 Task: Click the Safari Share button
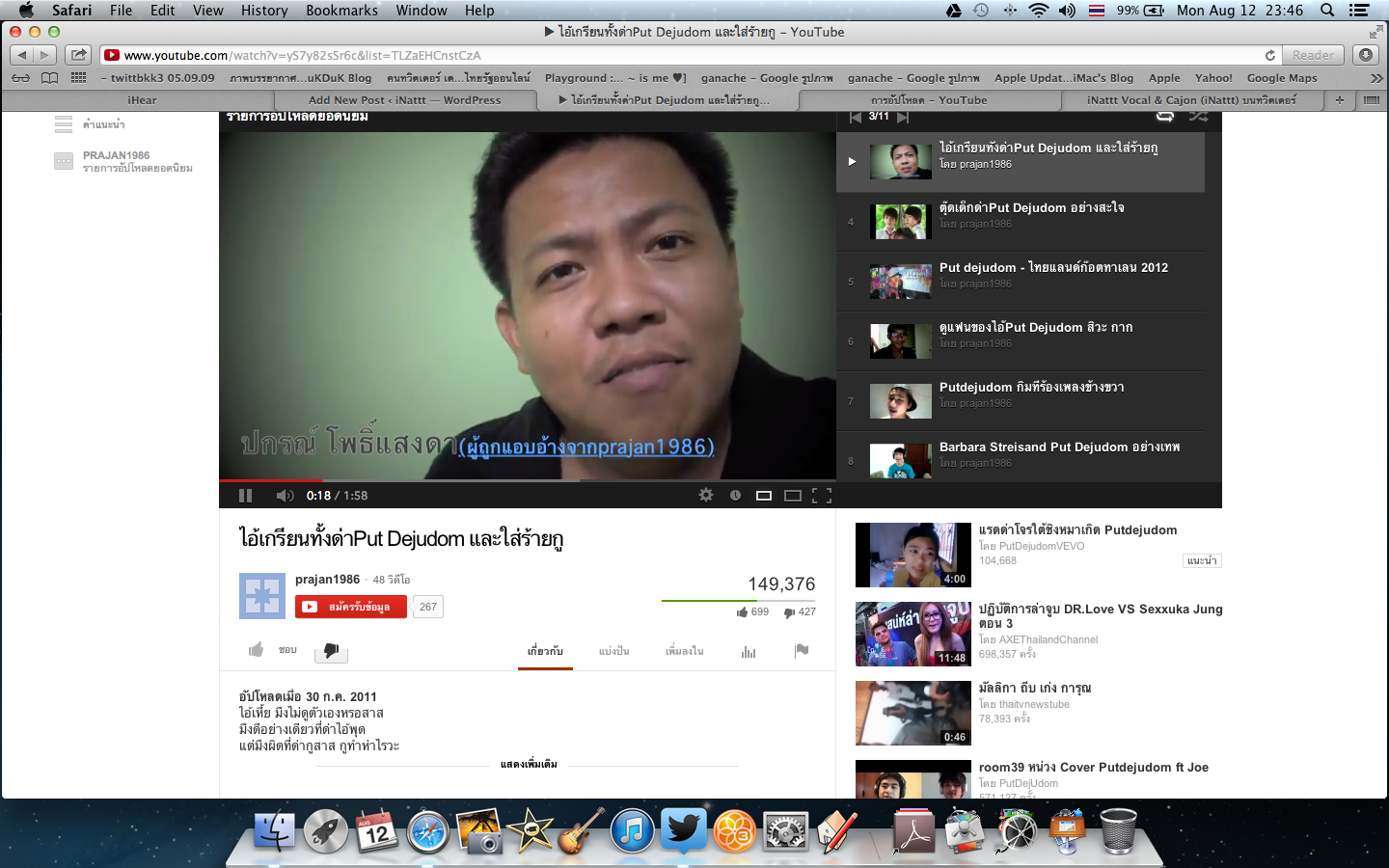click(79, 55)
